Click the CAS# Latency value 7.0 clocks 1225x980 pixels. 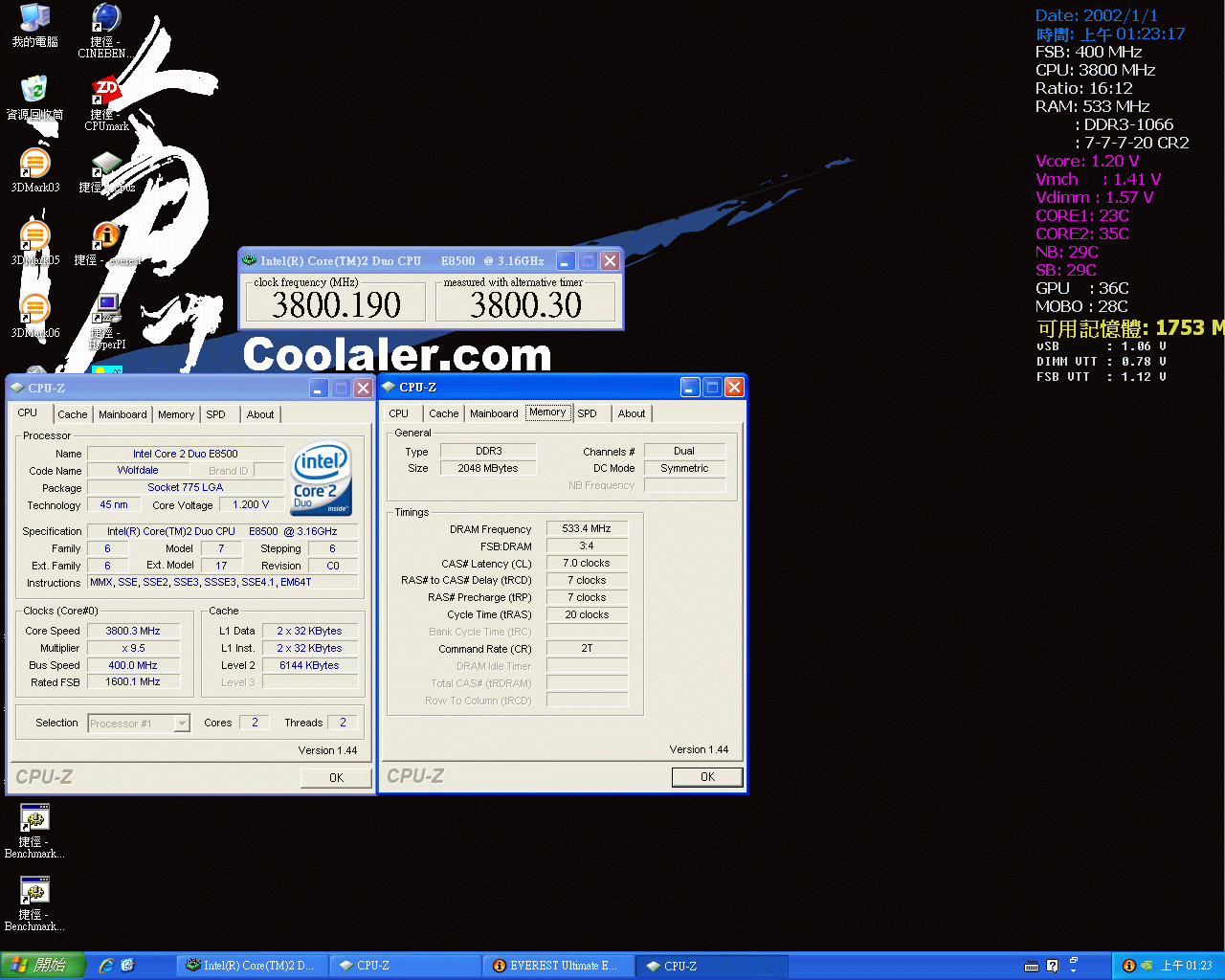[x=587, y=563]
